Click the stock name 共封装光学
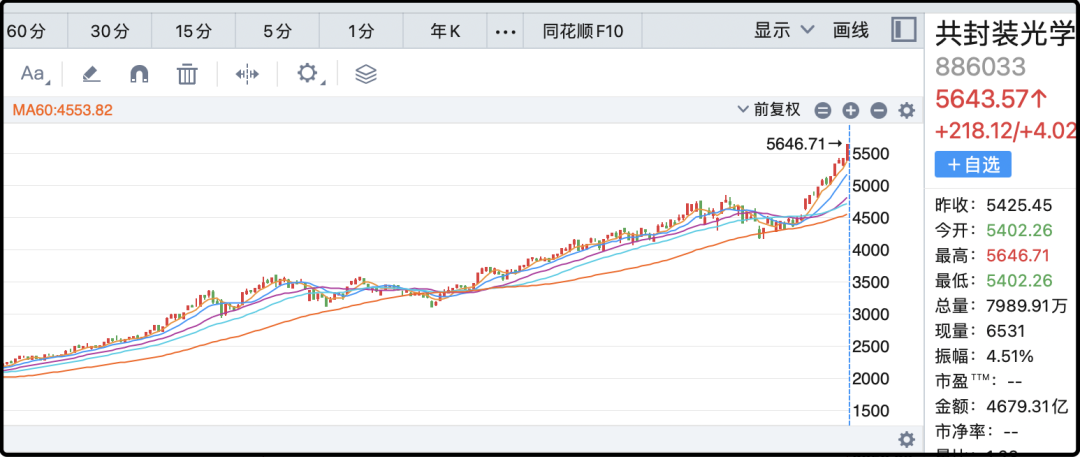1080x457 pixels. [x=1005, y=34]
